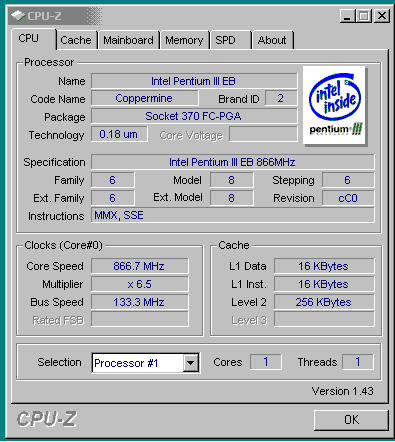Click the CPU-Z chip icon in title bar

click(x=18, y=16)
